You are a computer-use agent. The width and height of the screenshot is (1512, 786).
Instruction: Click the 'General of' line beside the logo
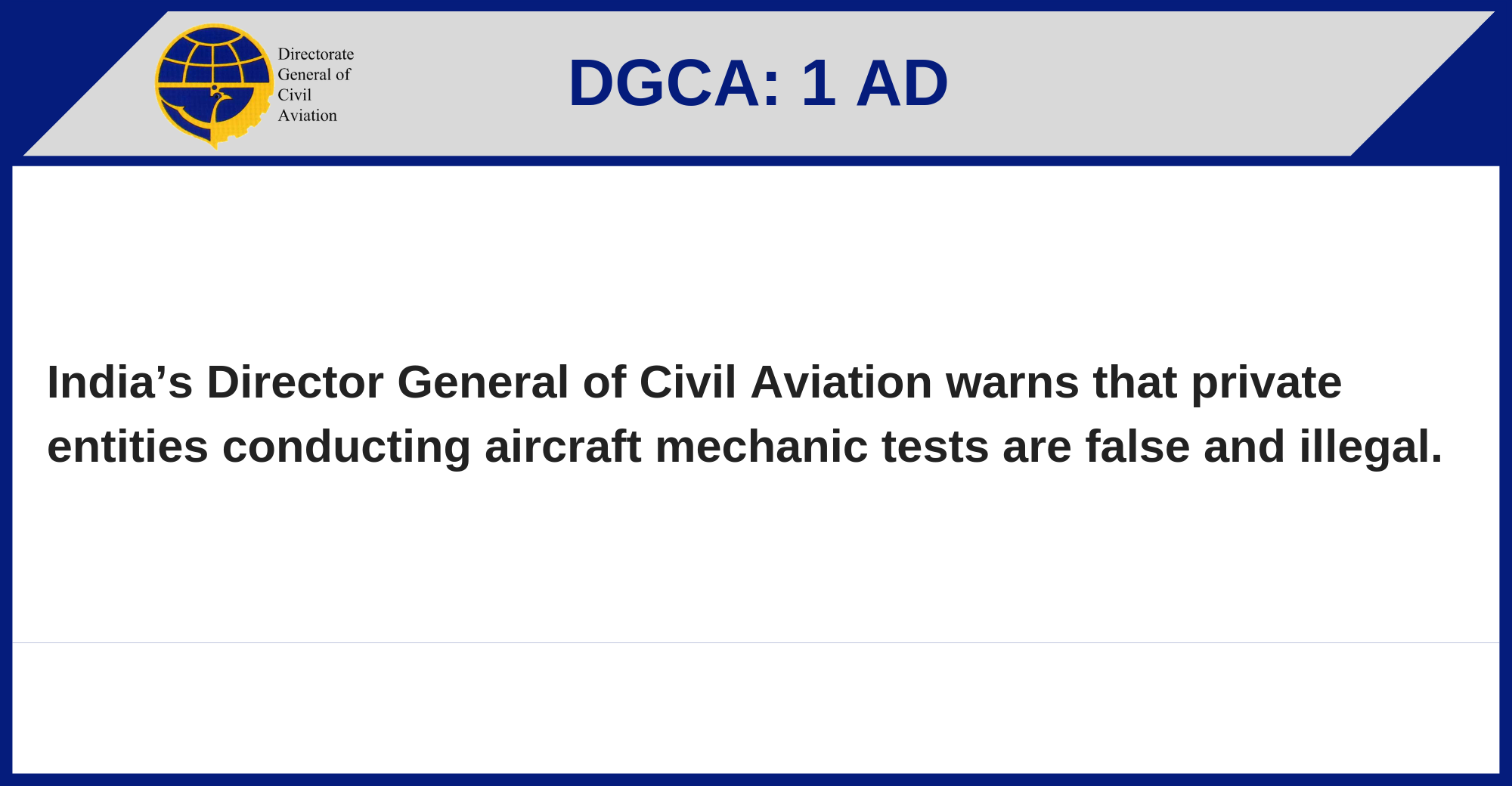pos(314,75)
